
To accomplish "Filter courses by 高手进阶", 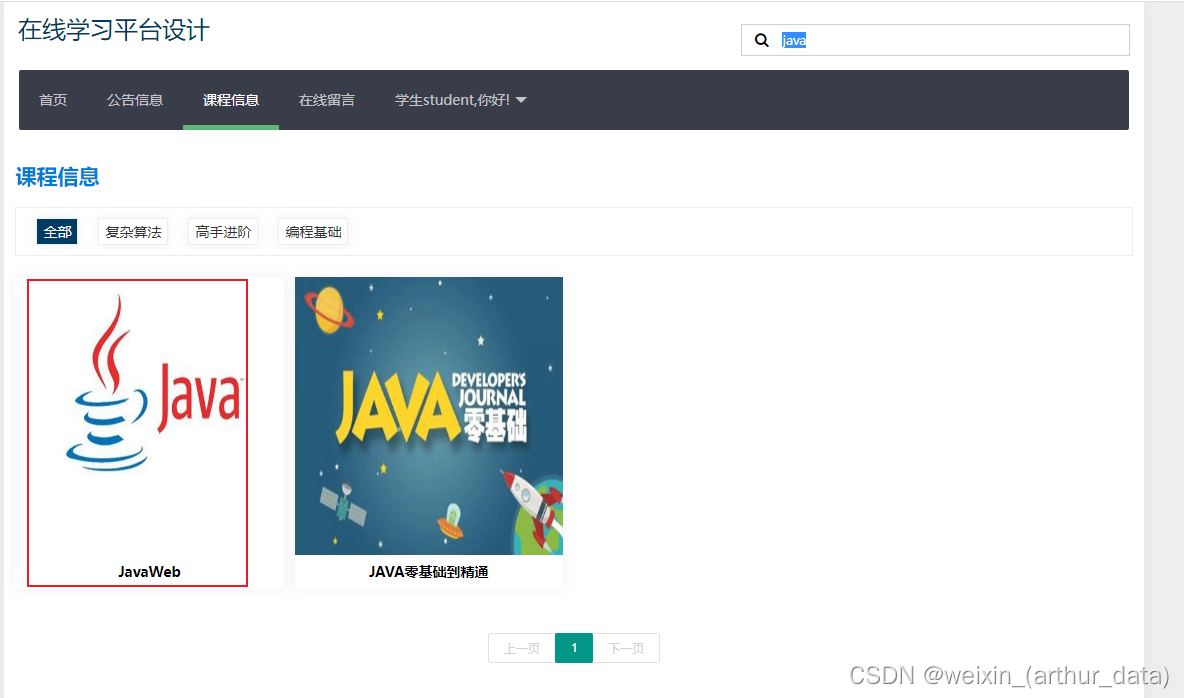I will point(223,232).
